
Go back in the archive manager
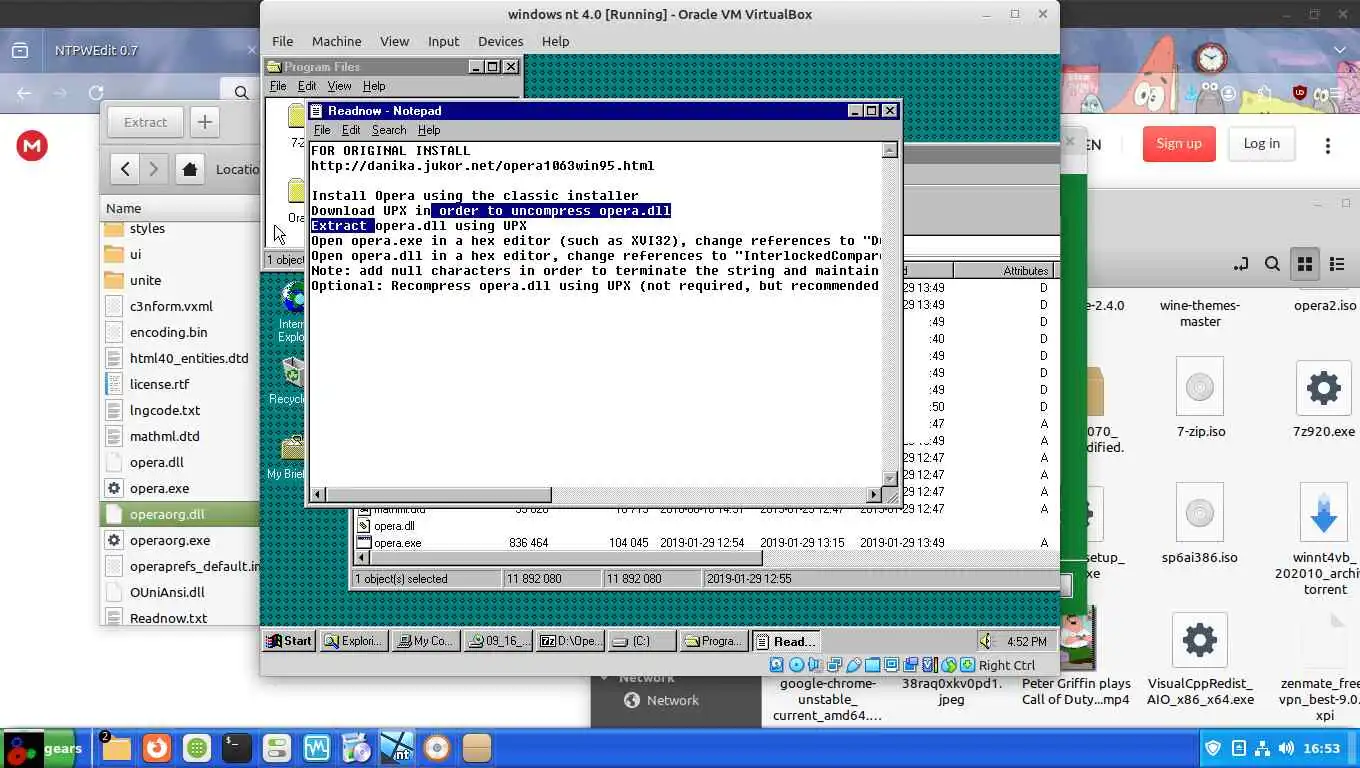tap(125, 169)
